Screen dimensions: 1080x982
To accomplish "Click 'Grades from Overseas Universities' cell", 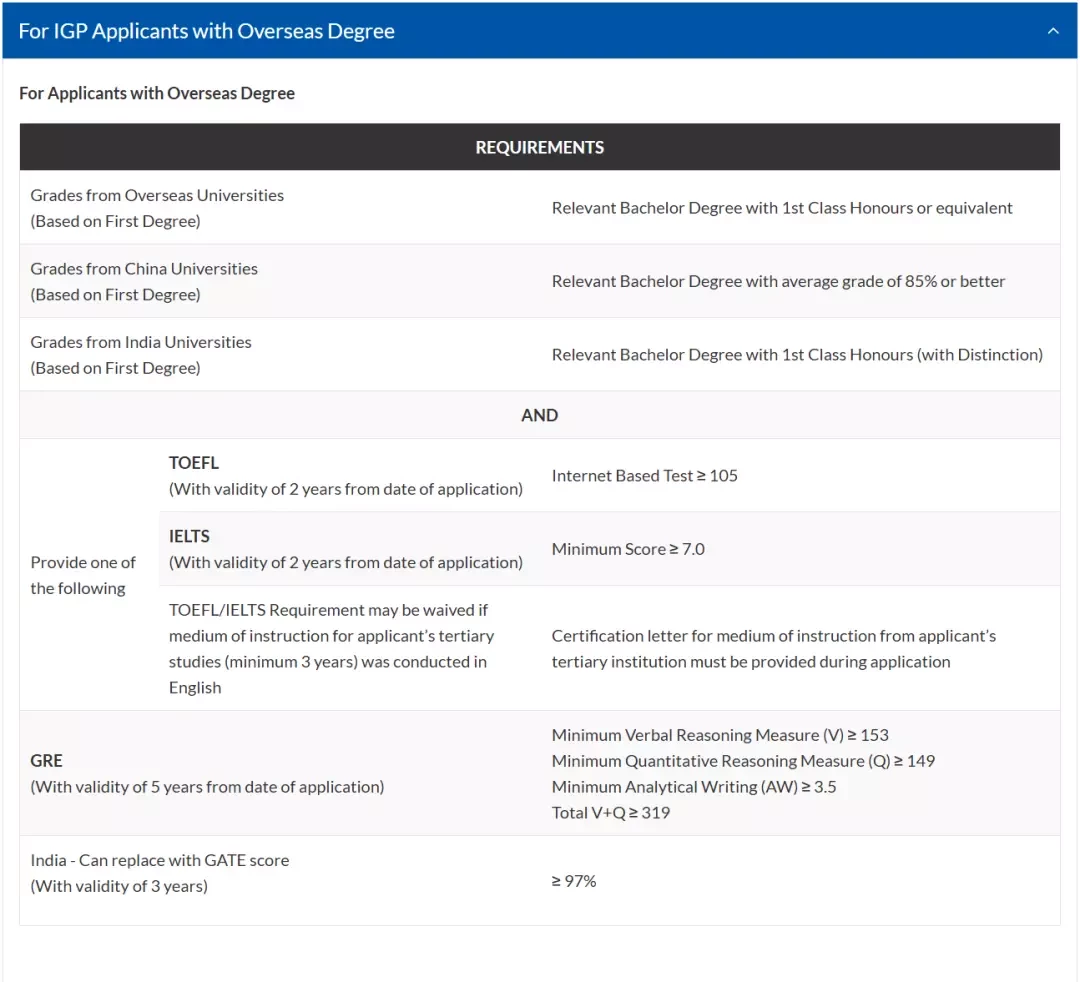I will pyautogui.click(x=157, y=208).
